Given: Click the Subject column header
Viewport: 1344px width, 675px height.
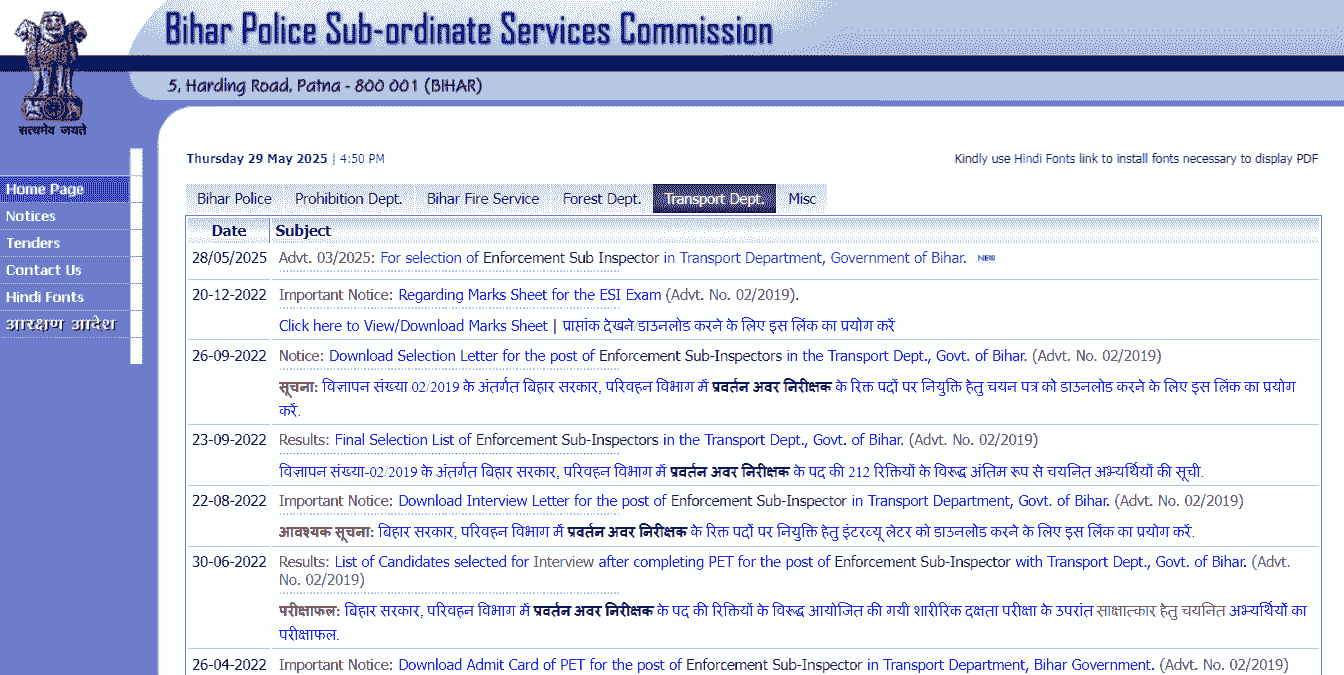Looking at the screenshot, I should [303, 231].
